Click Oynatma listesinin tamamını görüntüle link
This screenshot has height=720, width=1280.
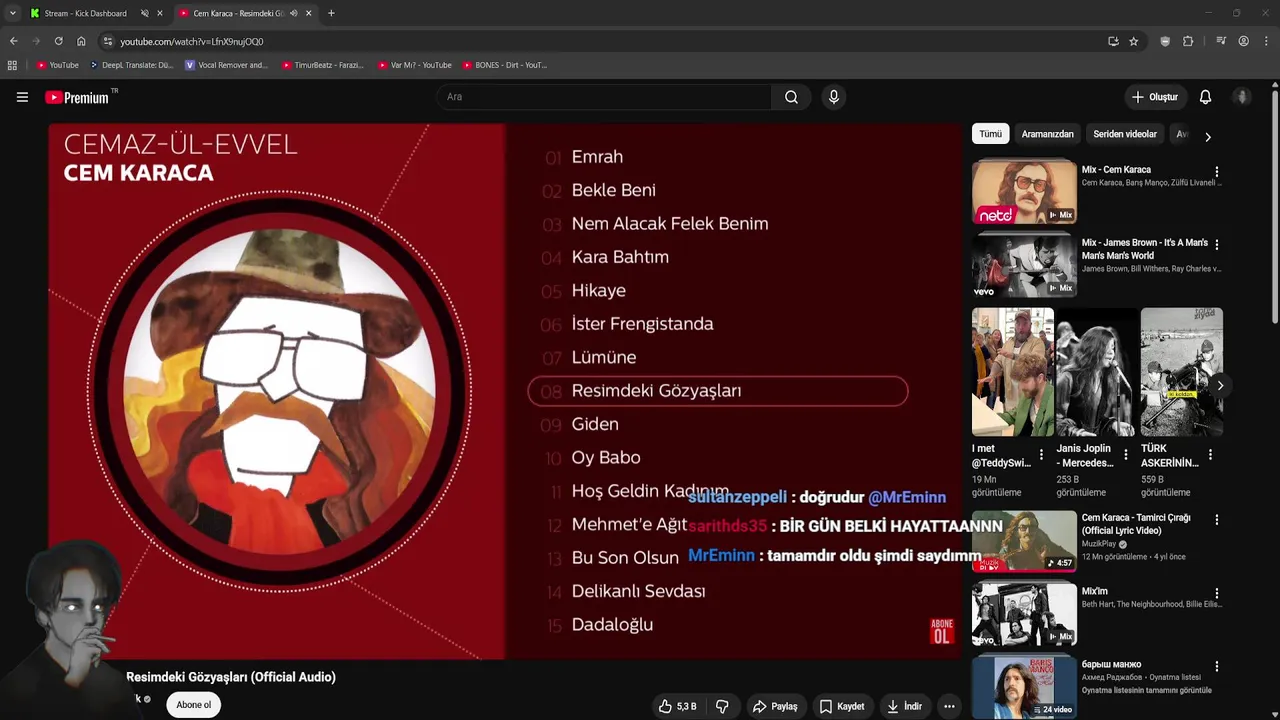(x=1146, y=690)
